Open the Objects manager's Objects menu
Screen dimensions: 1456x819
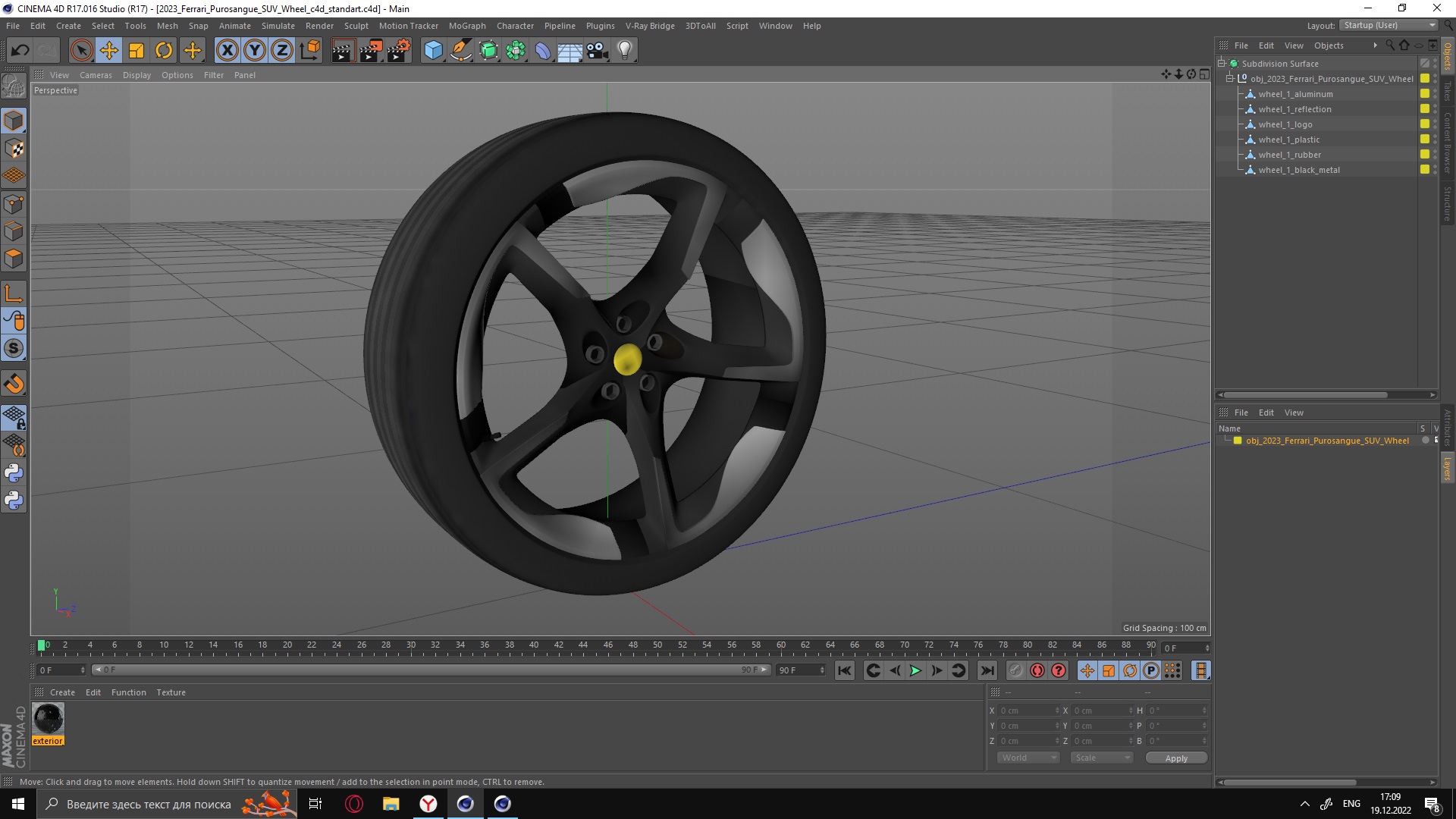pos(1329,45)
